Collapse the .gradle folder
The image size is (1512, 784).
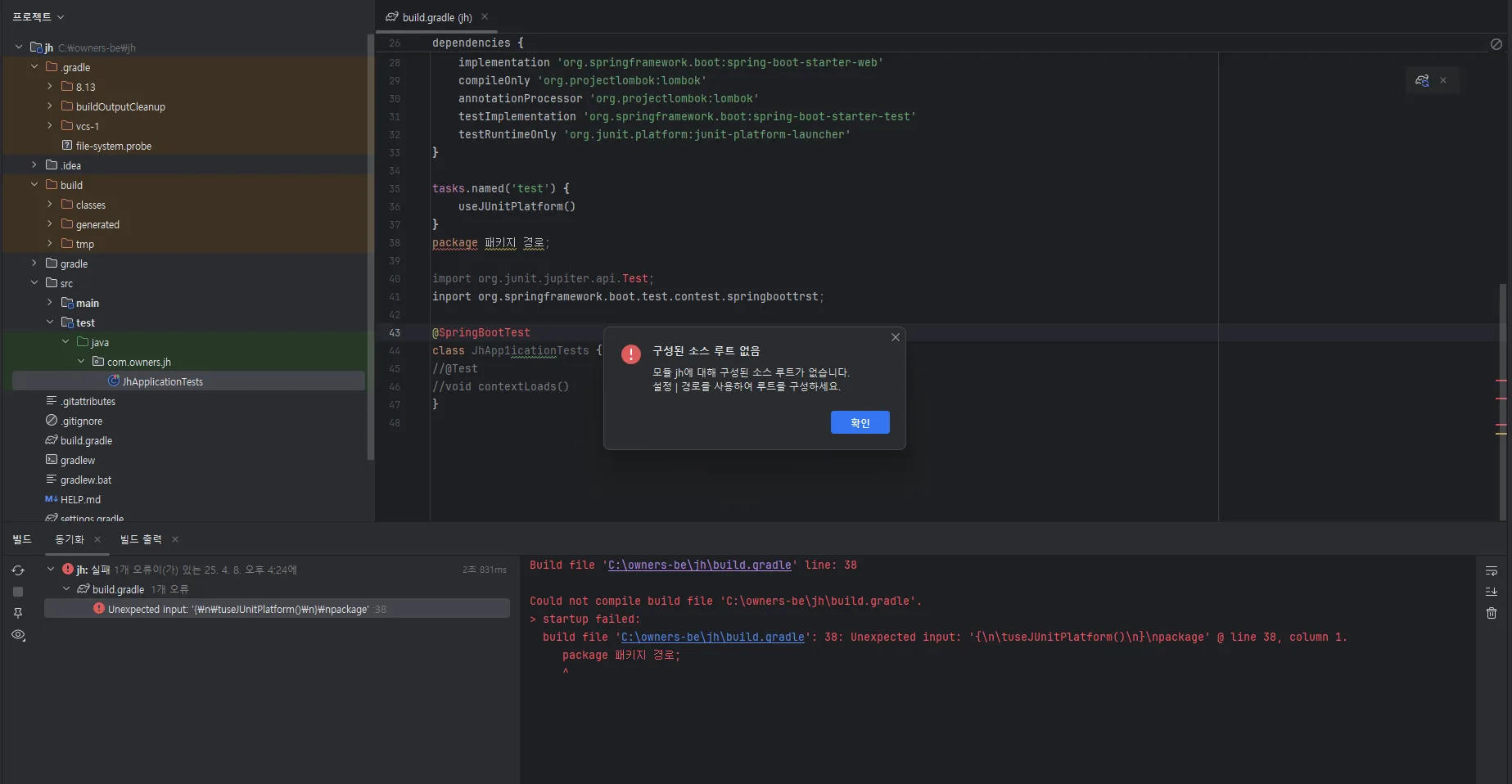coord(34,67)
